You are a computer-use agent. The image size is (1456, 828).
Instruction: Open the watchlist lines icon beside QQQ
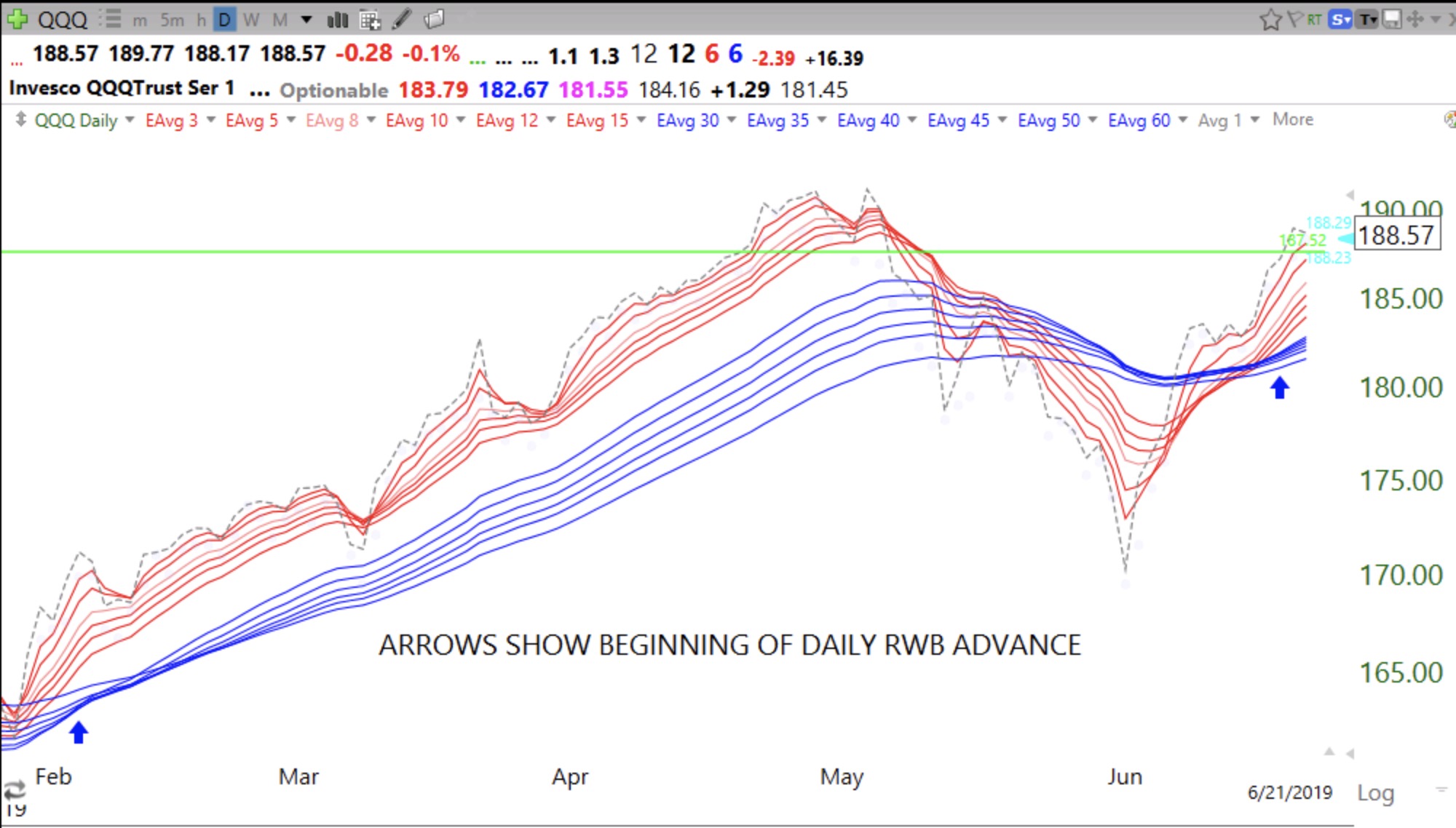110,19
